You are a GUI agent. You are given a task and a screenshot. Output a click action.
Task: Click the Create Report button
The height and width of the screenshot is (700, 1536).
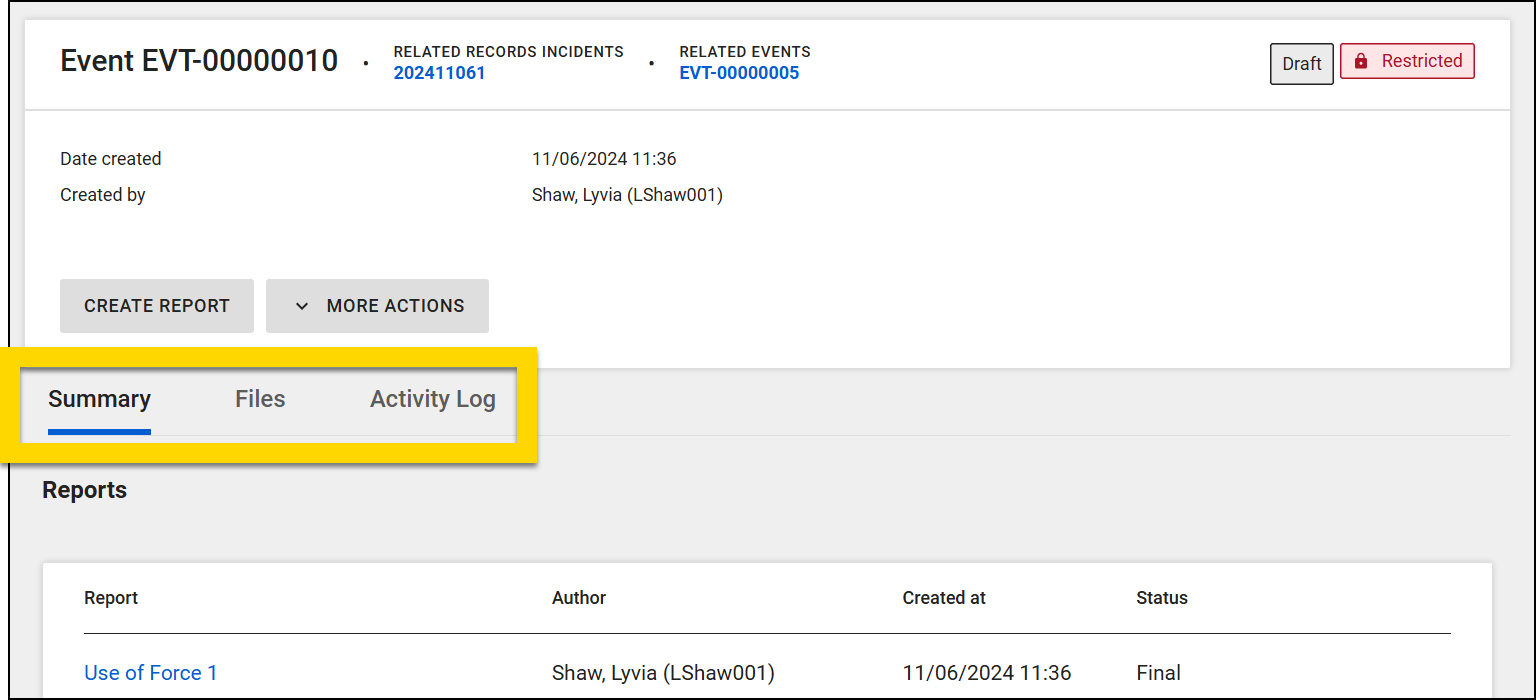(x=156, y=305)
